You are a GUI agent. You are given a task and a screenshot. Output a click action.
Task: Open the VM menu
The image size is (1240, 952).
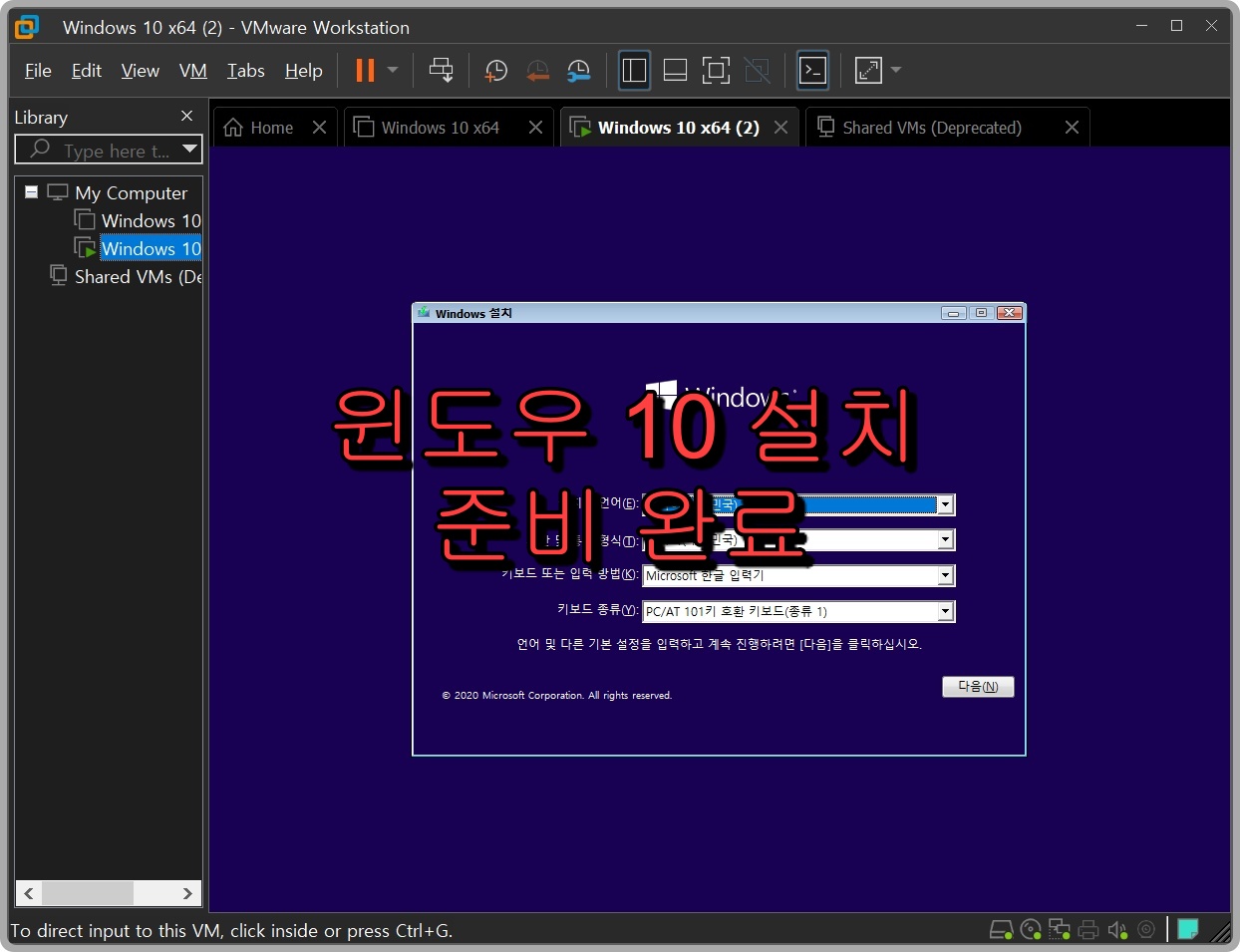(192, 70)
